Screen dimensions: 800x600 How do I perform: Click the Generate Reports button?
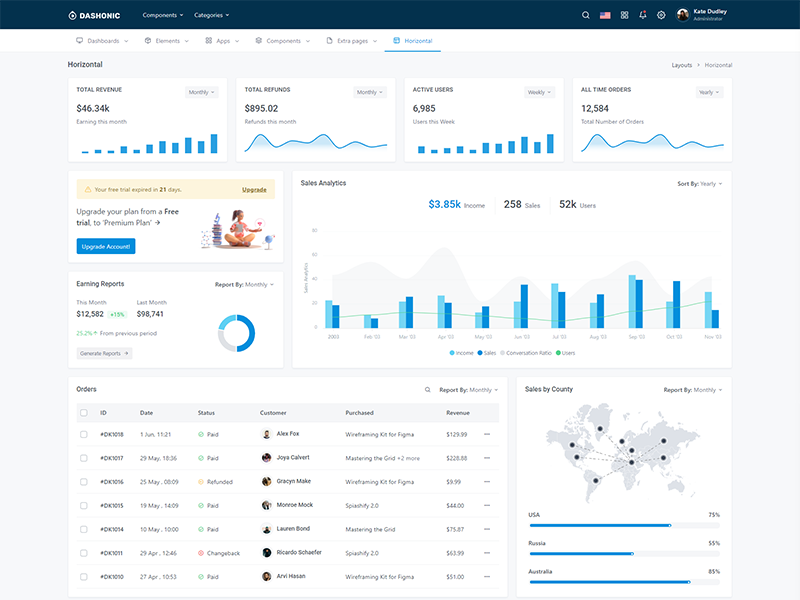tap(105, 353)
